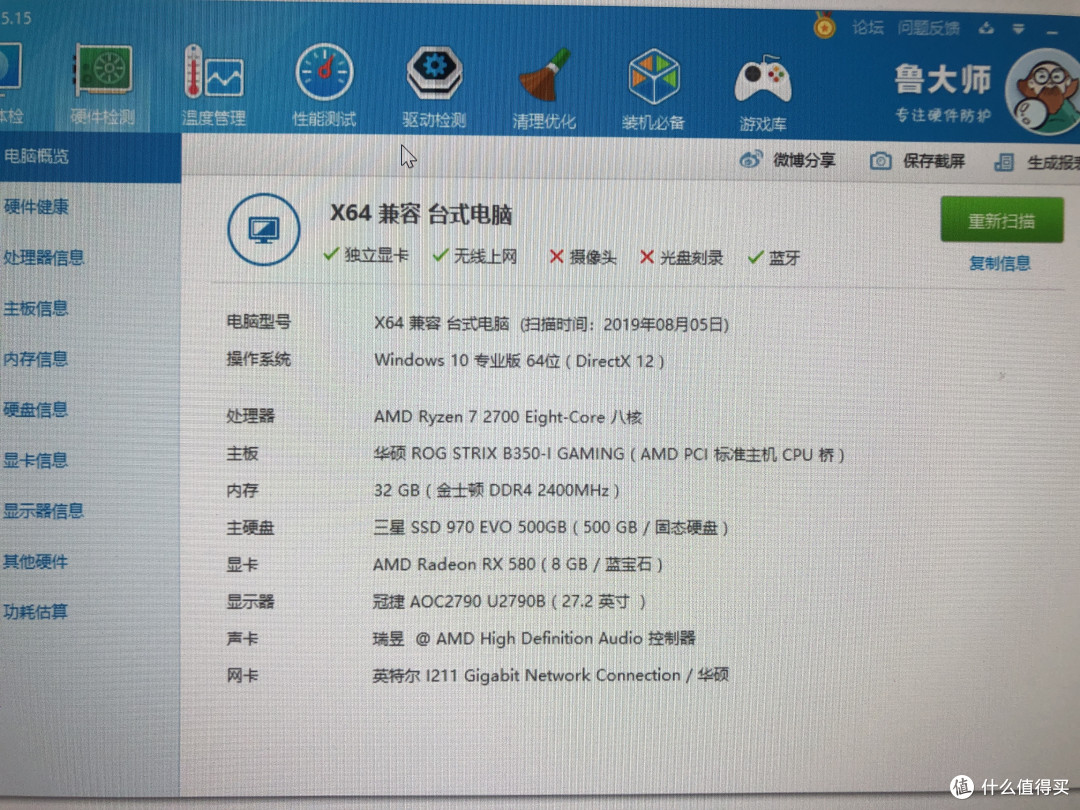1080x810 pixels.
Task: Open title bar dropdown menu arrow
Action: [x=1019, y=29]
